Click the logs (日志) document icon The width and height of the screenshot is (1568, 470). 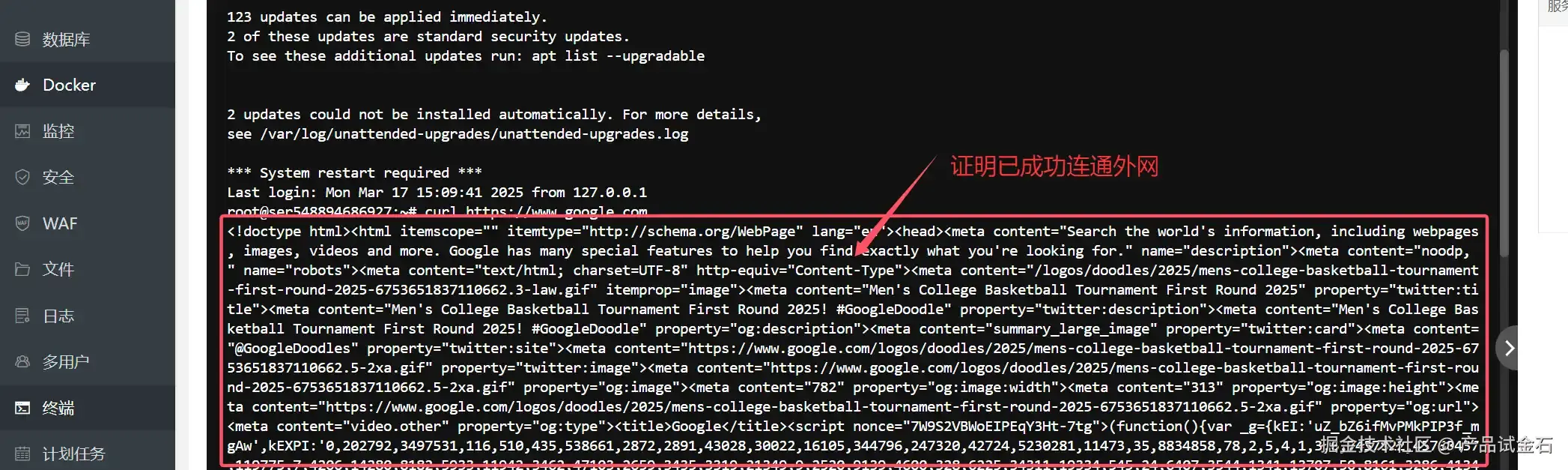click(x=22, y=316)
